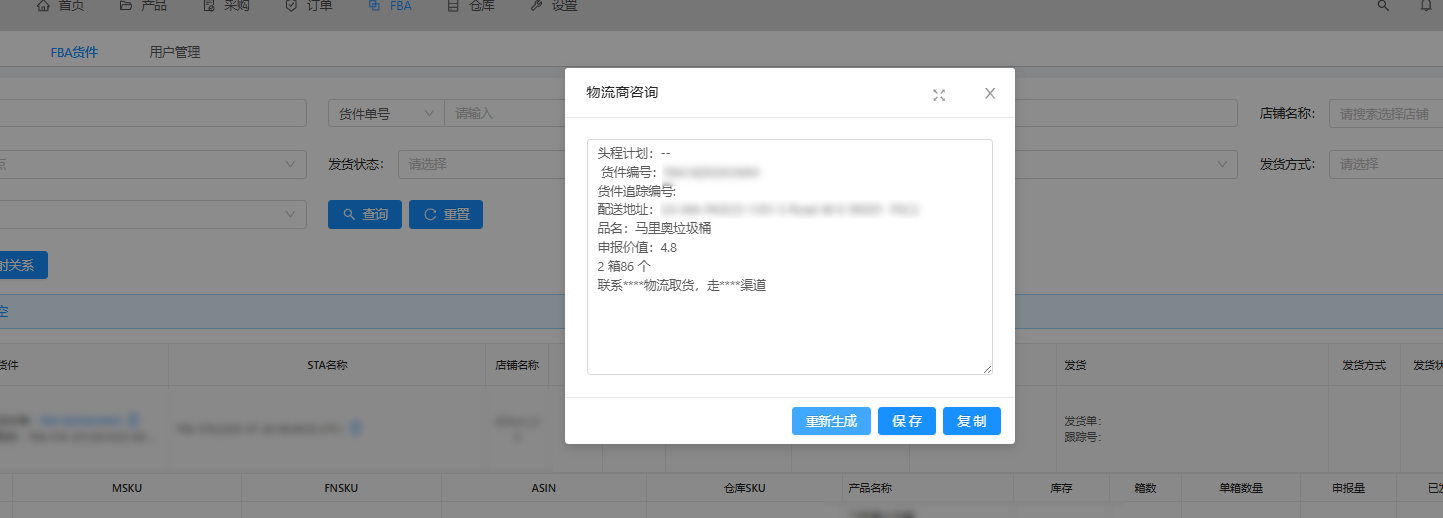The height and width of the screenshot is (518, 1443).
Task: Open the 产品 menu
Action: pyautogui.click(x=142, y=6)
